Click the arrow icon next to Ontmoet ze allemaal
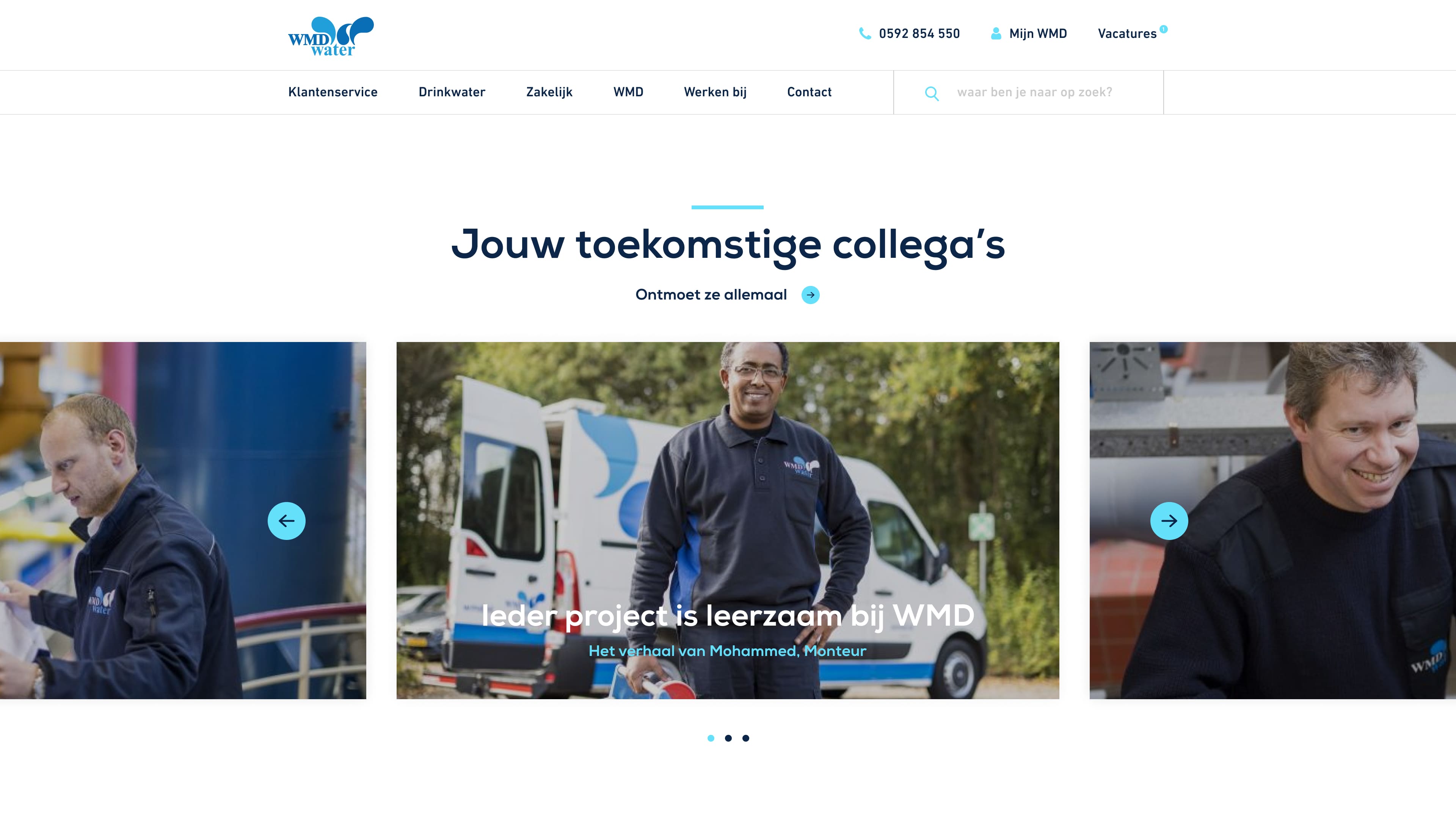This screenshot has height=819, width=1456. click(x=811, y=295)
